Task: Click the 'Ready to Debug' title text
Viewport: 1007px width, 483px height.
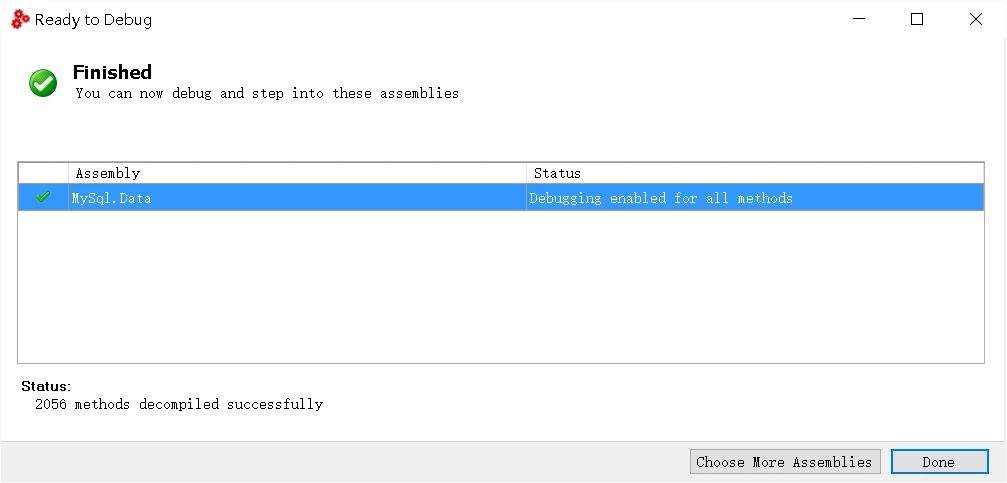Action: tap(93, 20)
